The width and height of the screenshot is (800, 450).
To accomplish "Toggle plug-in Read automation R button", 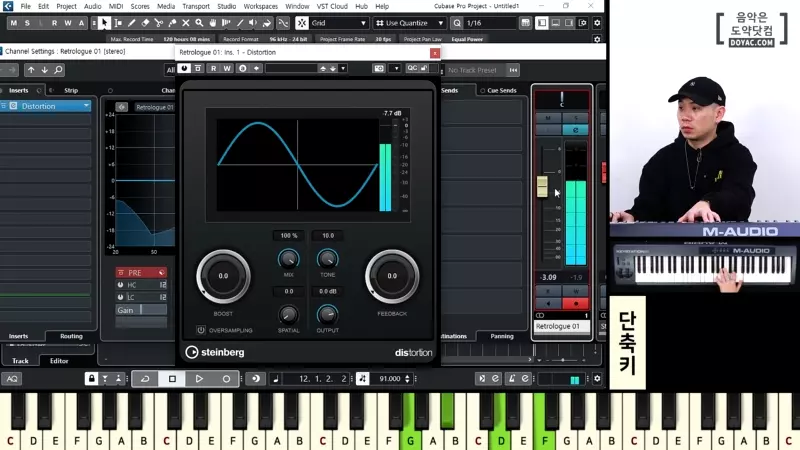I will coord(214,68).
